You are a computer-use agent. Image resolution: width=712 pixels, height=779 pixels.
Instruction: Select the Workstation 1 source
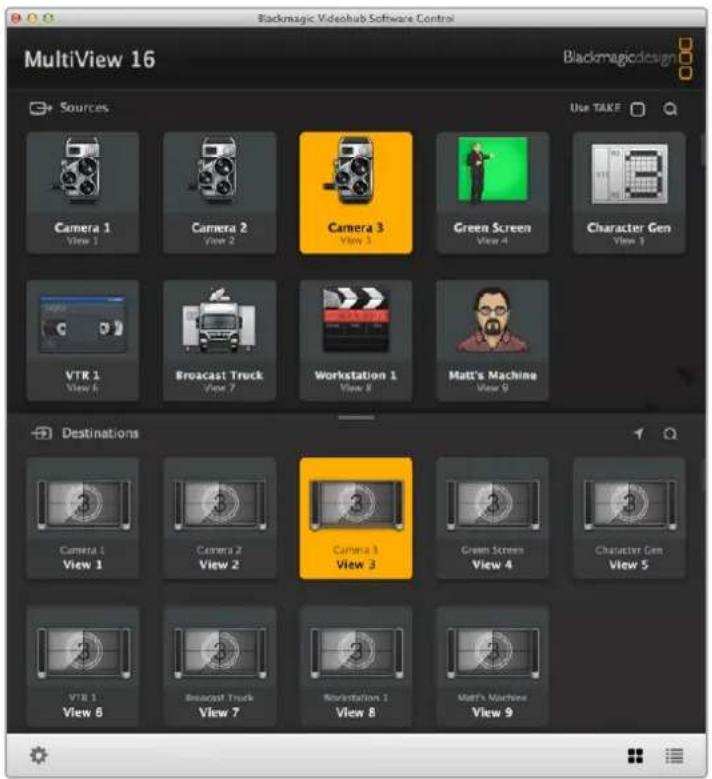[x=356, y=340]
